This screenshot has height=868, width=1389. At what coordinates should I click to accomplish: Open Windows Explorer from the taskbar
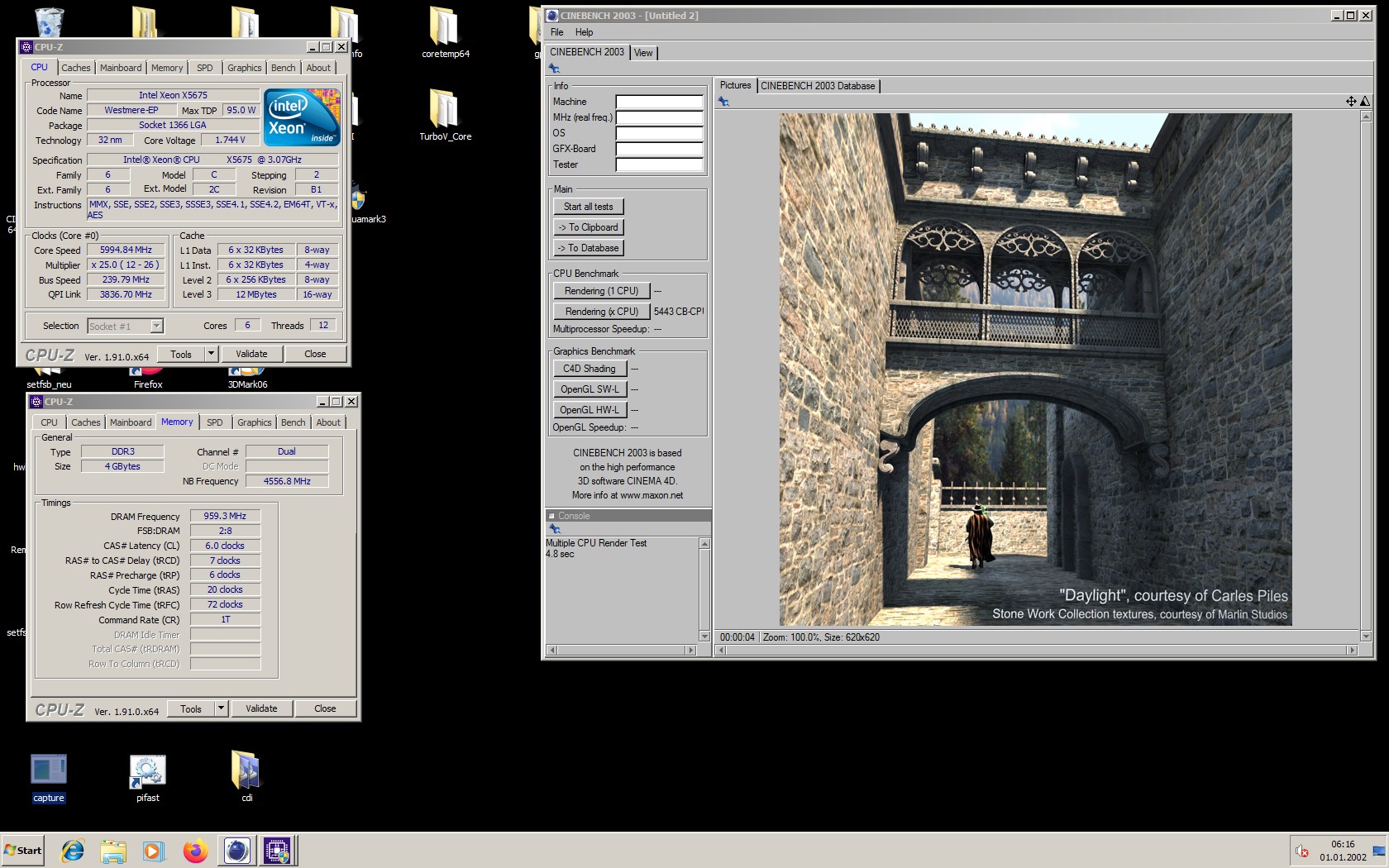(113, 851)
